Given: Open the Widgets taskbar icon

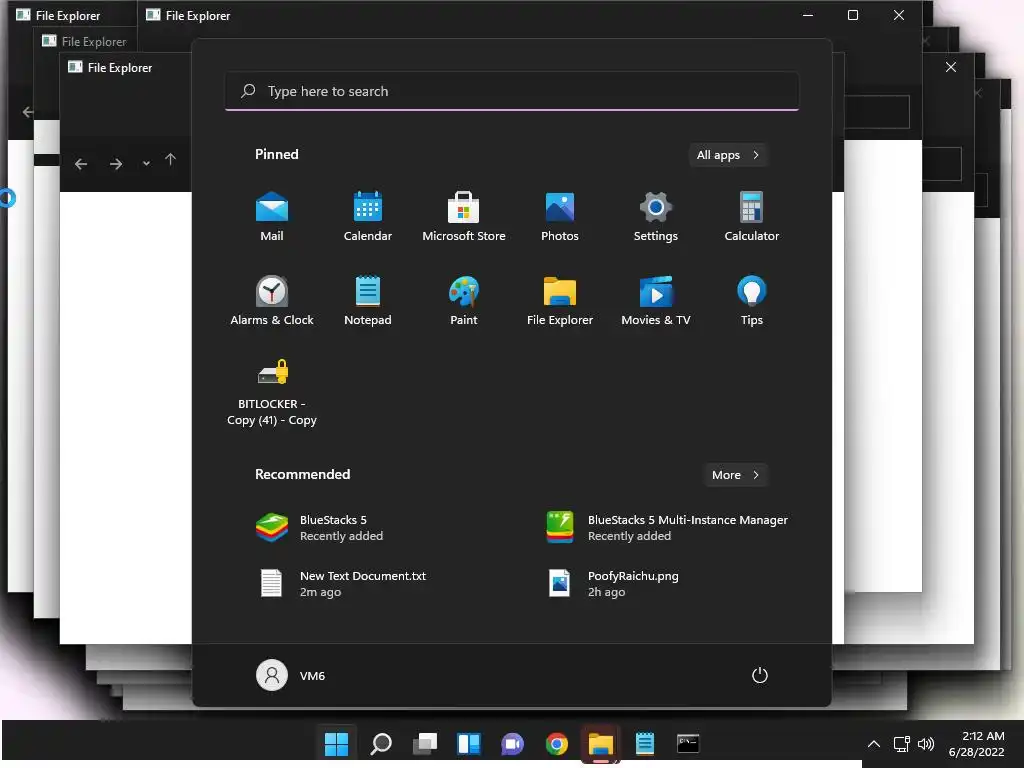Looking at the screenshot, I should [x=469, y=743].
